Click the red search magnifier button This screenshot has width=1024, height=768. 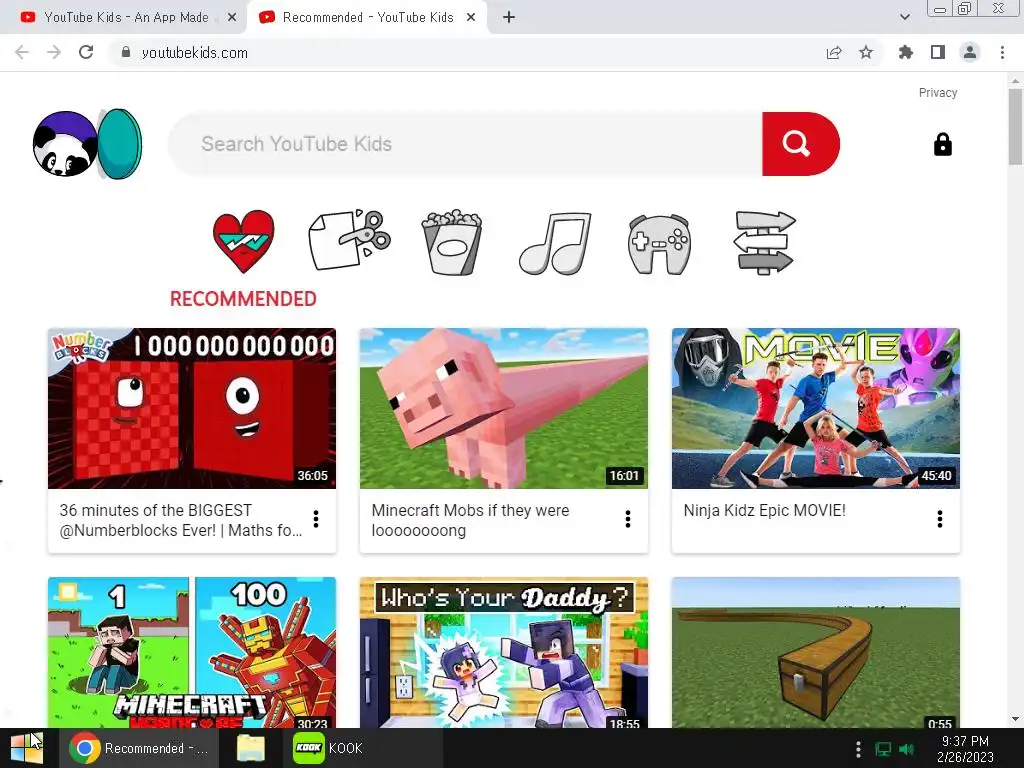[x=800, y=144]
